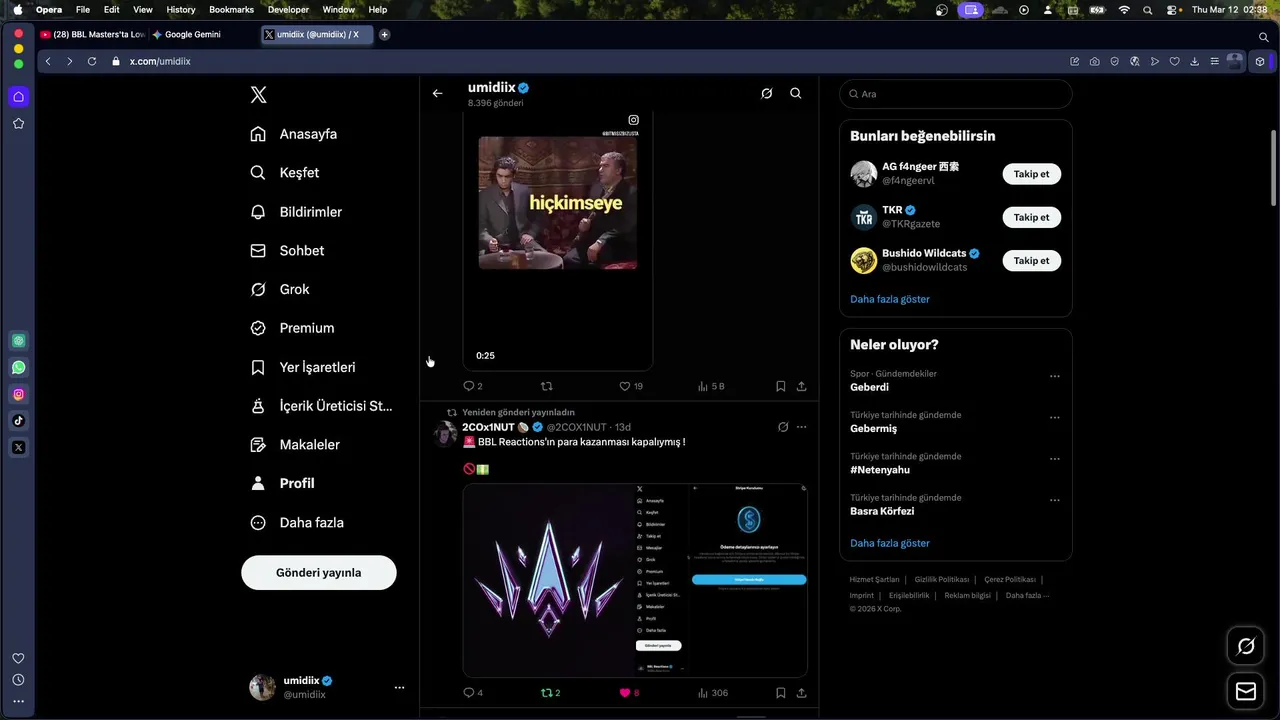The width and height of the screenshot is (1280, 720).
Task: Open Daha fazla menu in sidebar
Action: point(296,523)
